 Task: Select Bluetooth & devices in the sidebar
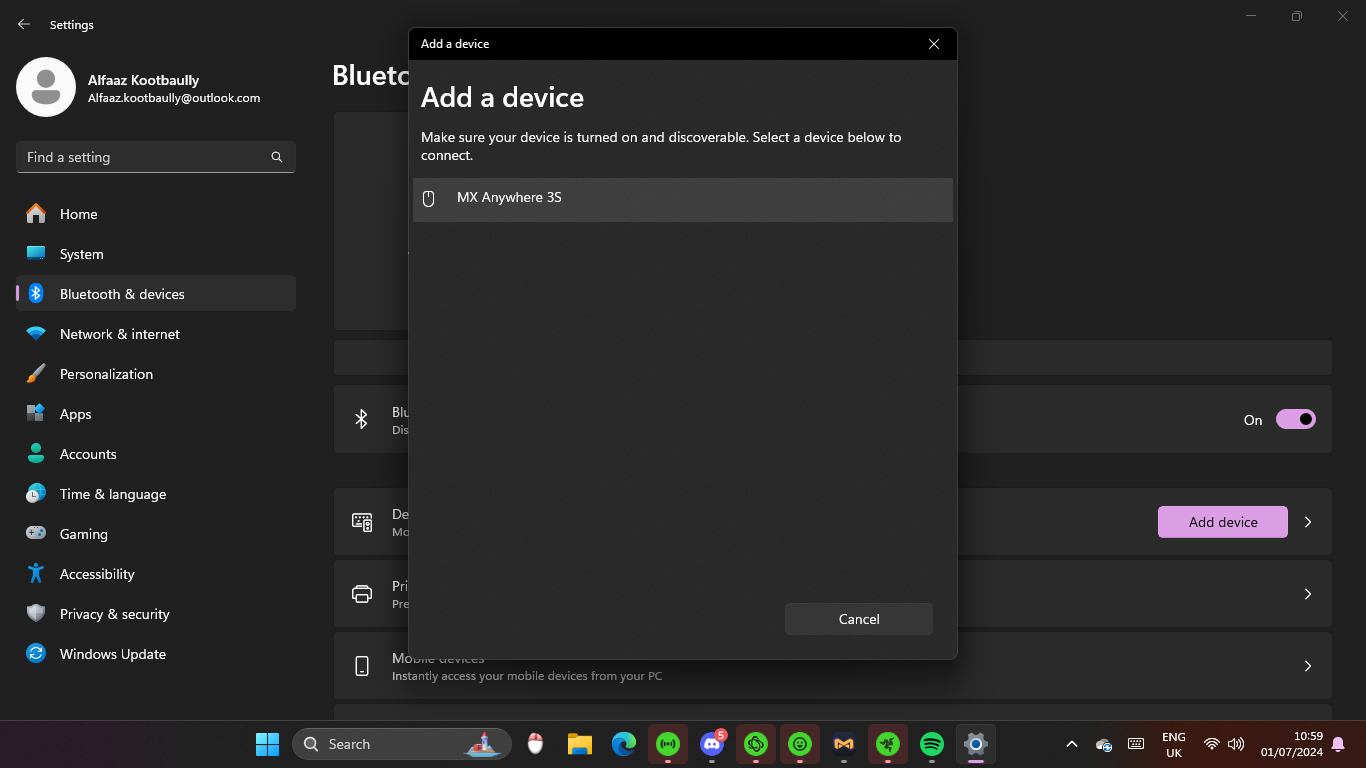tap(156, 294)
